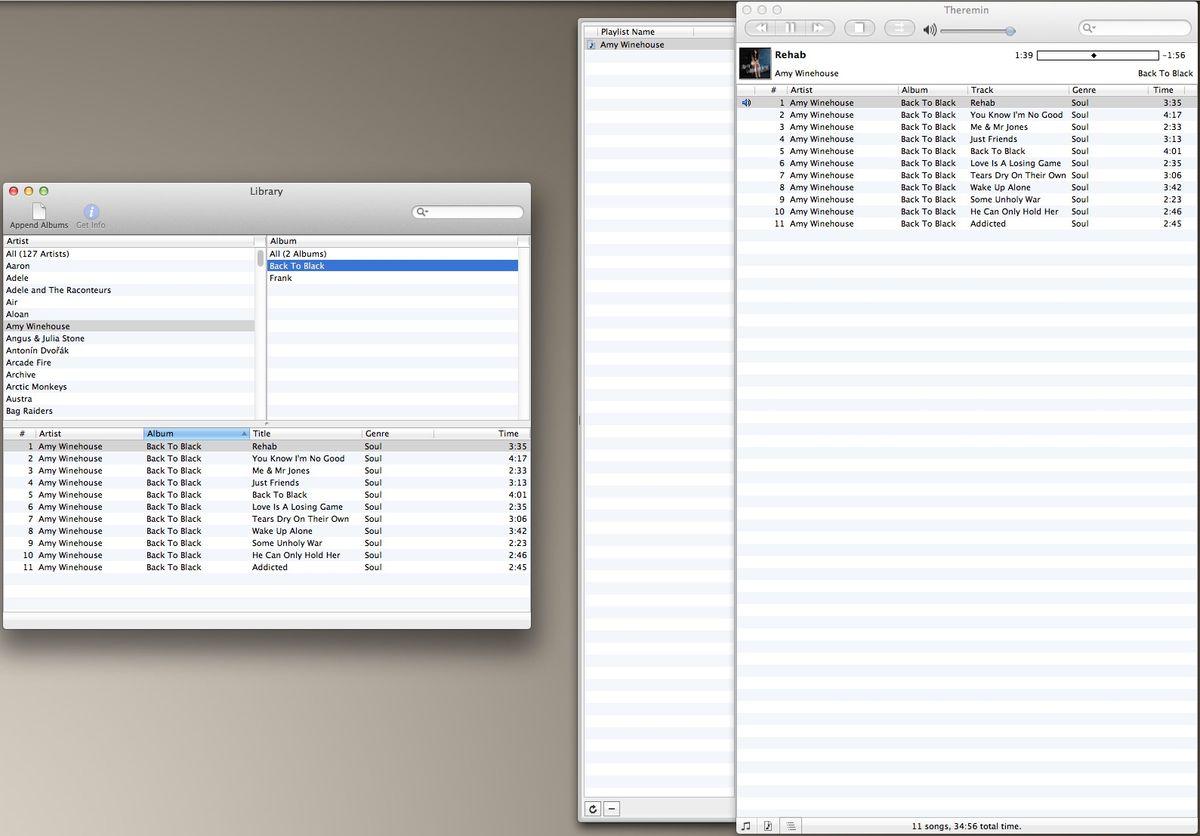Sort Theremin playlist by Track column header
Image resolution: width=1200 pixels, height=836 pixels.
(1018, 90)
